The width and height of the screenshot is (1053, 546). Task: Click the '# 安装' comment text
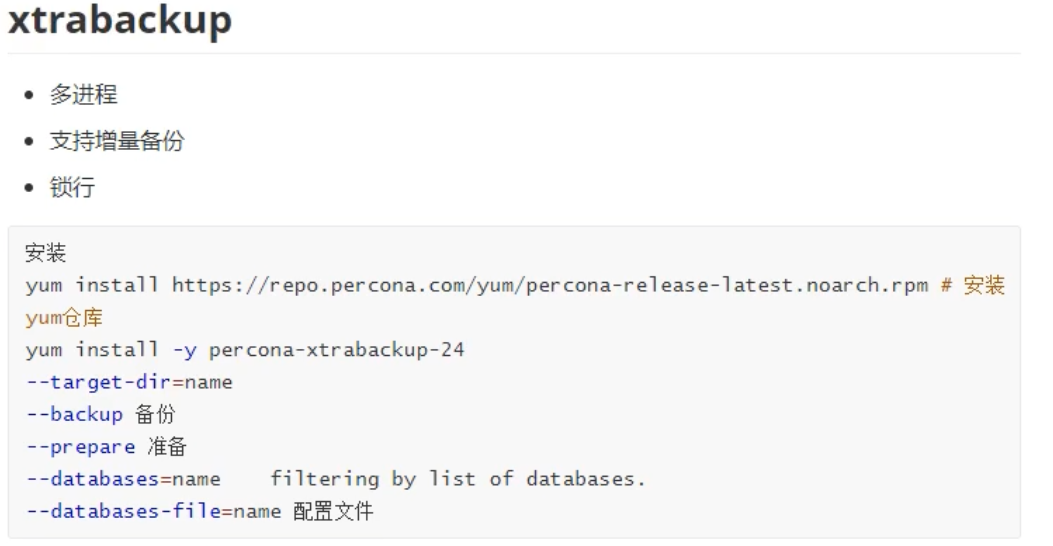(972, 285)
